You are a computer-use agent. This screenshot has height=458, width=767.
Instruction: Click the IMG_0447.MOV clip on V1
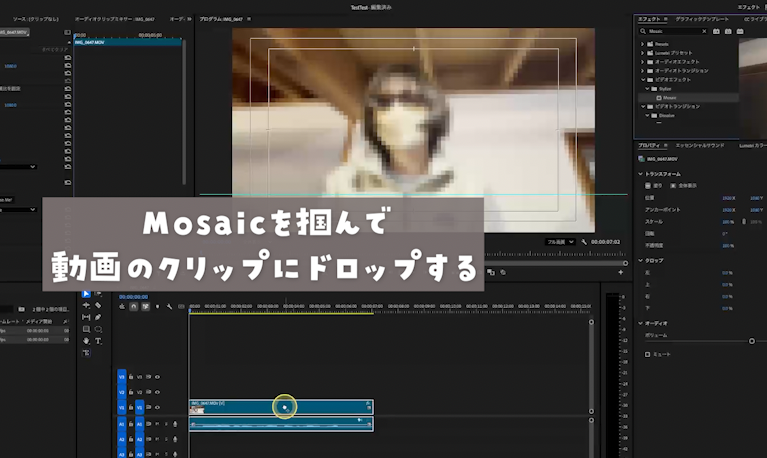pyautogui.click(x=240, y=405)
